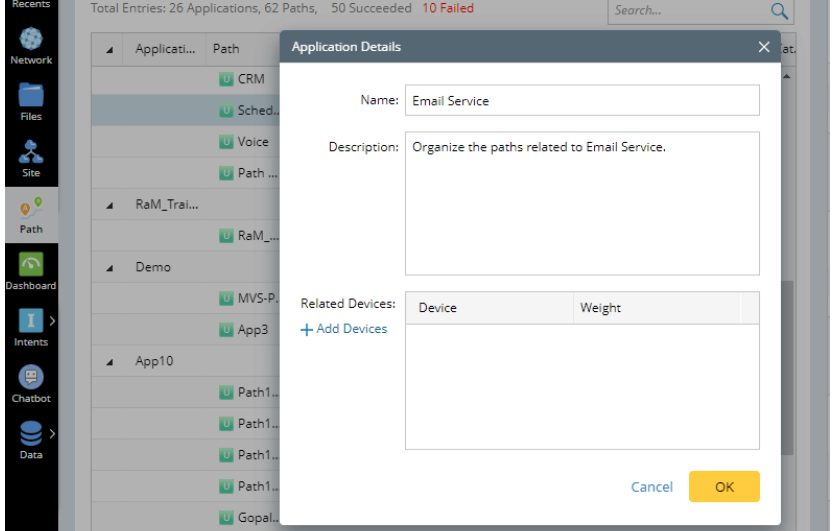The height and width of the screenshot is (531, 832).
Task: Click the Name input field
Action: coord(582,101)
